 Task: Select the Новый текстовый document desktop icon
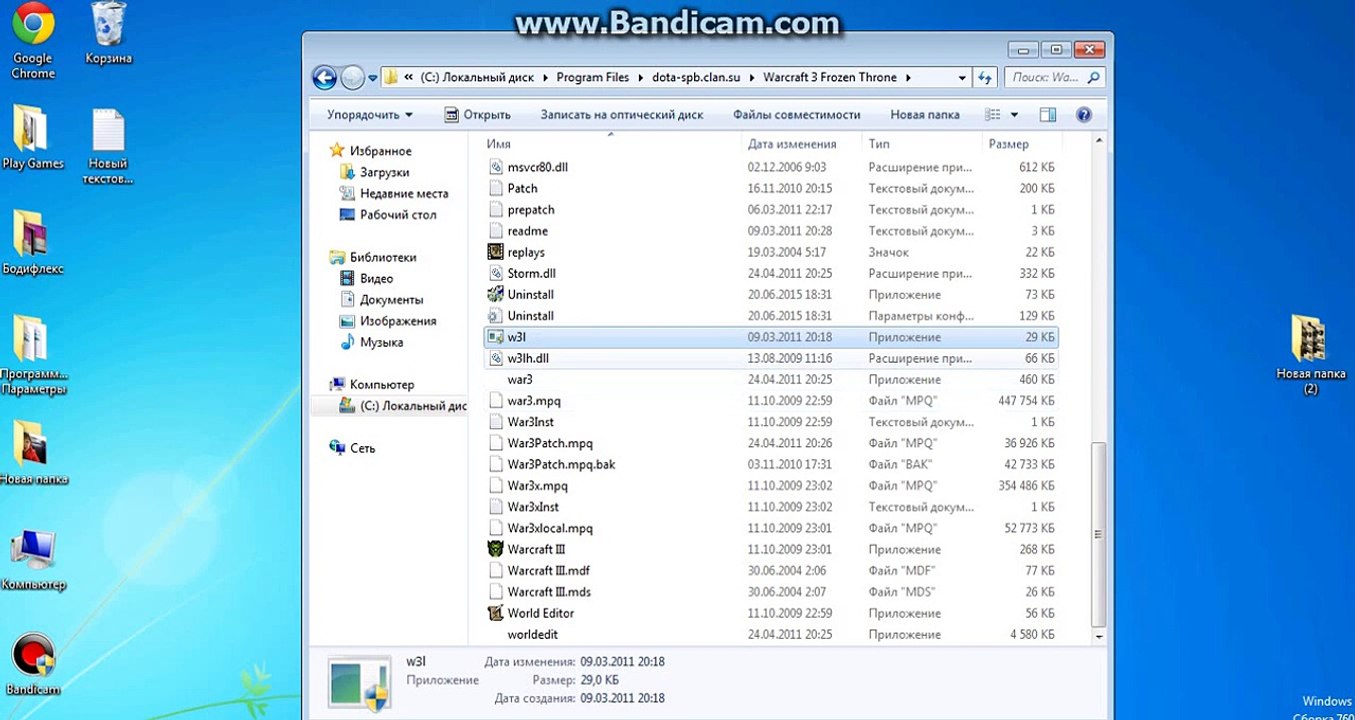pos(108,146)
